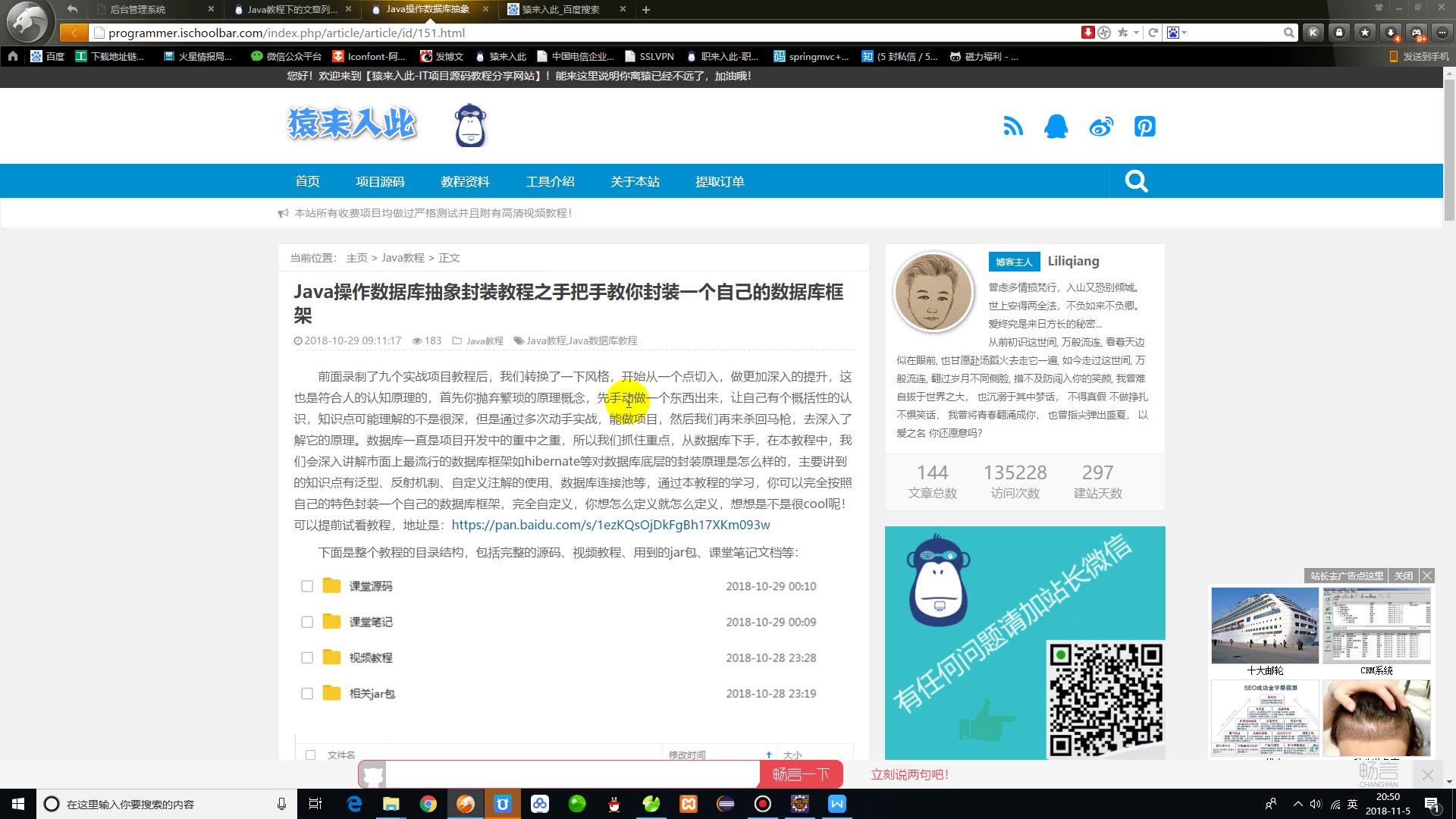Image resolution: width=1456 pixels, height=819 pixels.
Task: Click the browser home icon in bookmarks bar
Action: 13,56
